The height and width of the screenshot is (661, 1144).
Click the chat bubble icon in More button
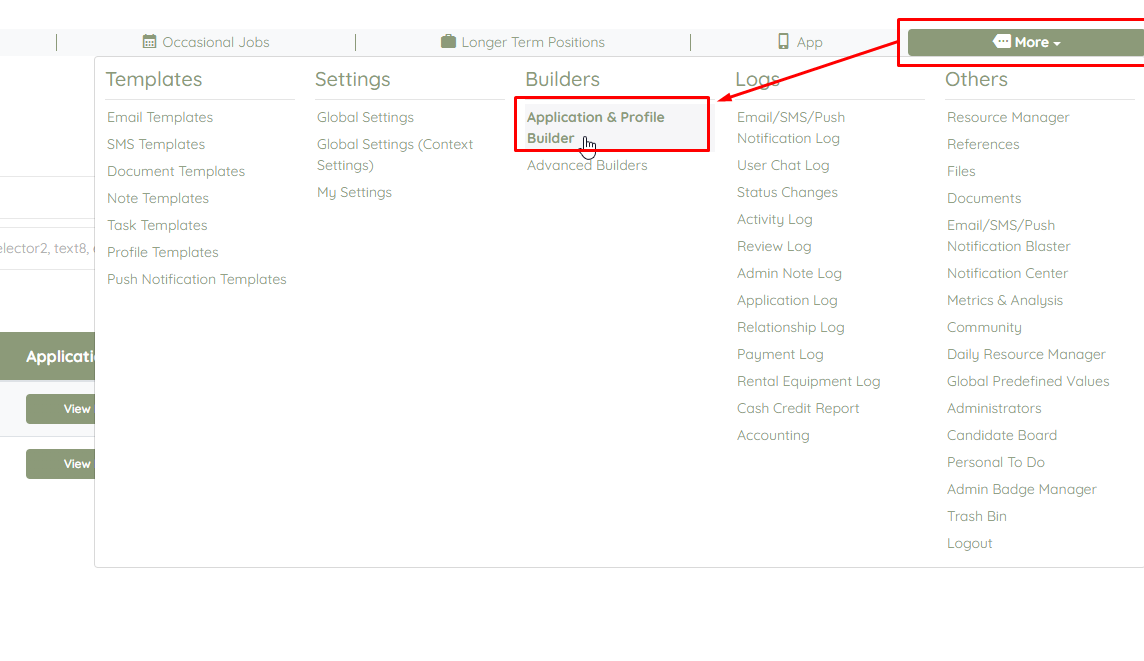click(x=1002, y=42)
